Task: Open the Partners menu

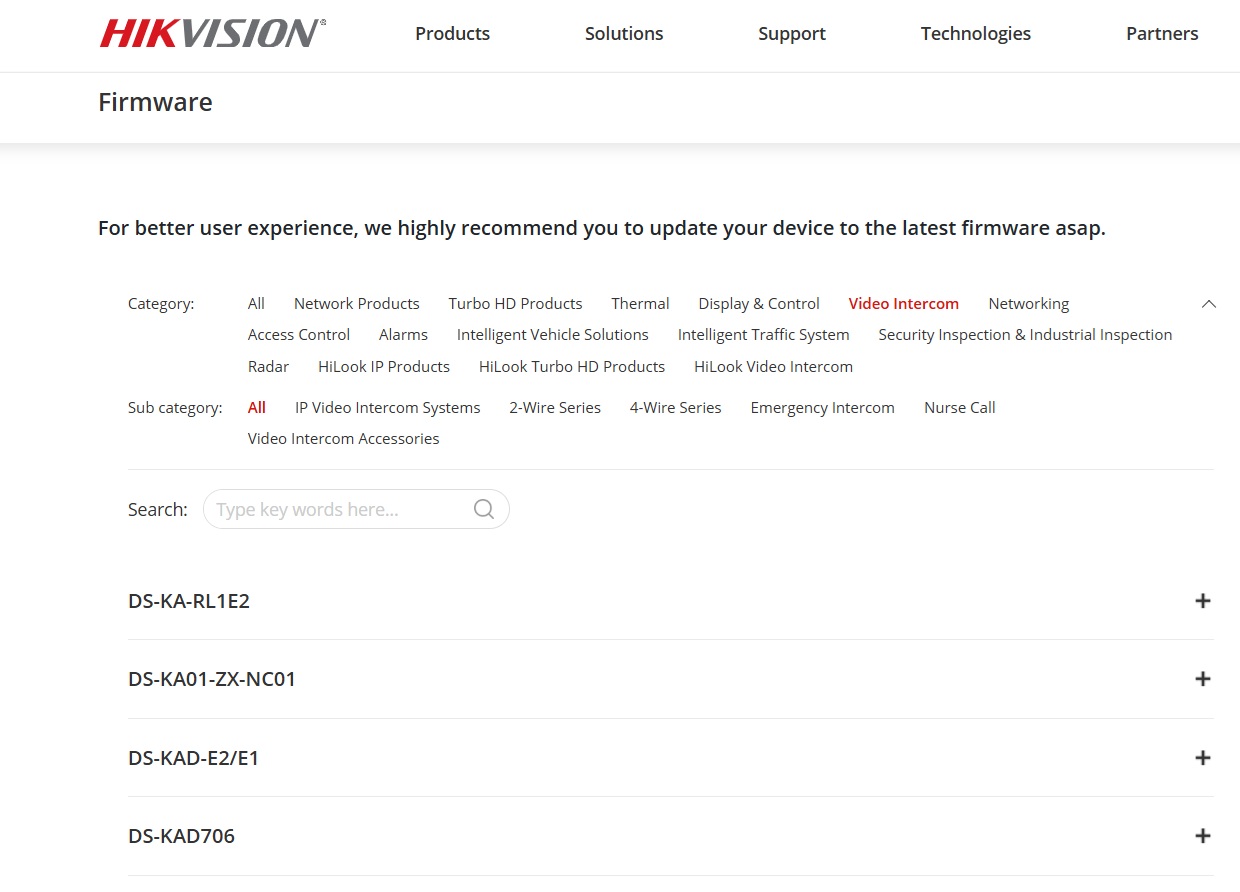Action: coord(1162,34)
